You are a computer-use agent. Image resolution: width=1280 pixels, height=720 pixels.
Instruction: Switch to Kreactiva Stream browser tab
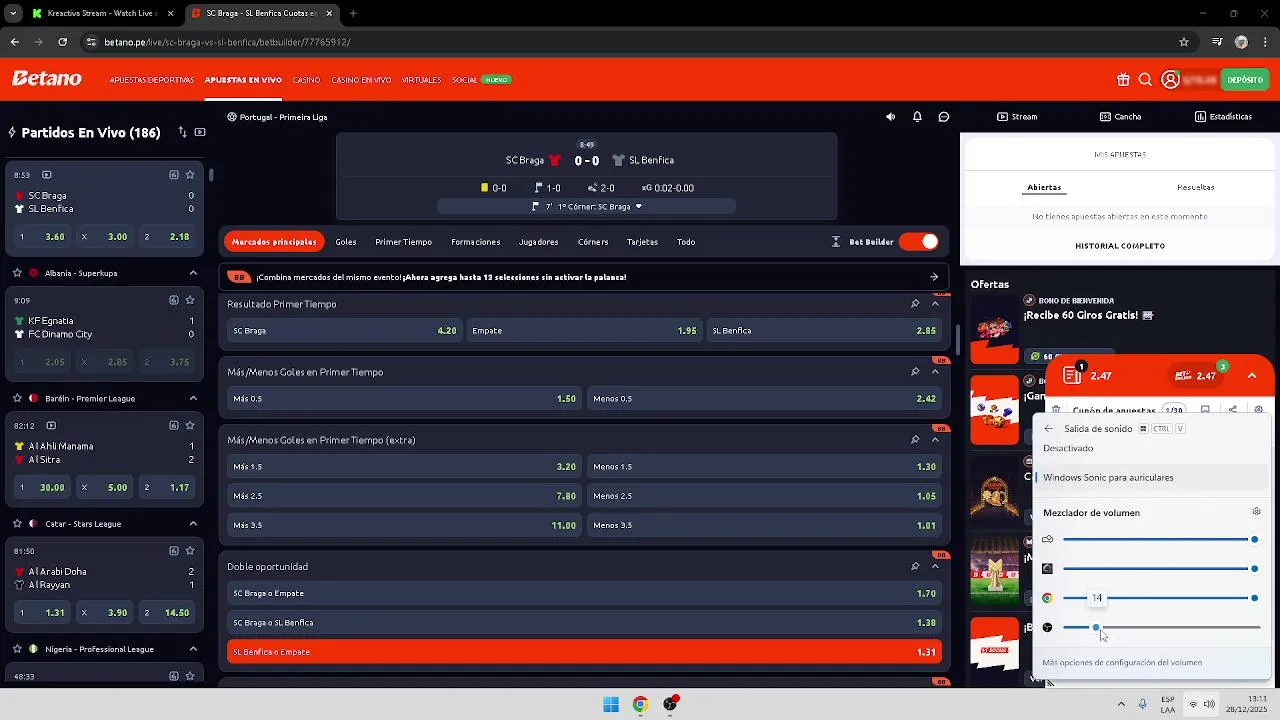pyautogui.click(x=104, y=13)
